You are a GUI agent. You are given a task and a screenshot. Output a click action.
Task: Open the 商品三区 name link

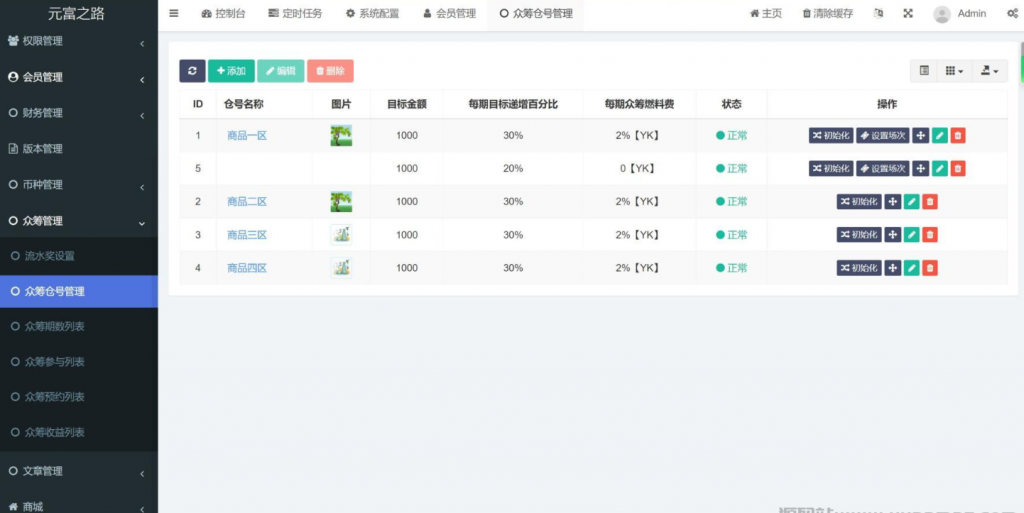tap(247, 235)
